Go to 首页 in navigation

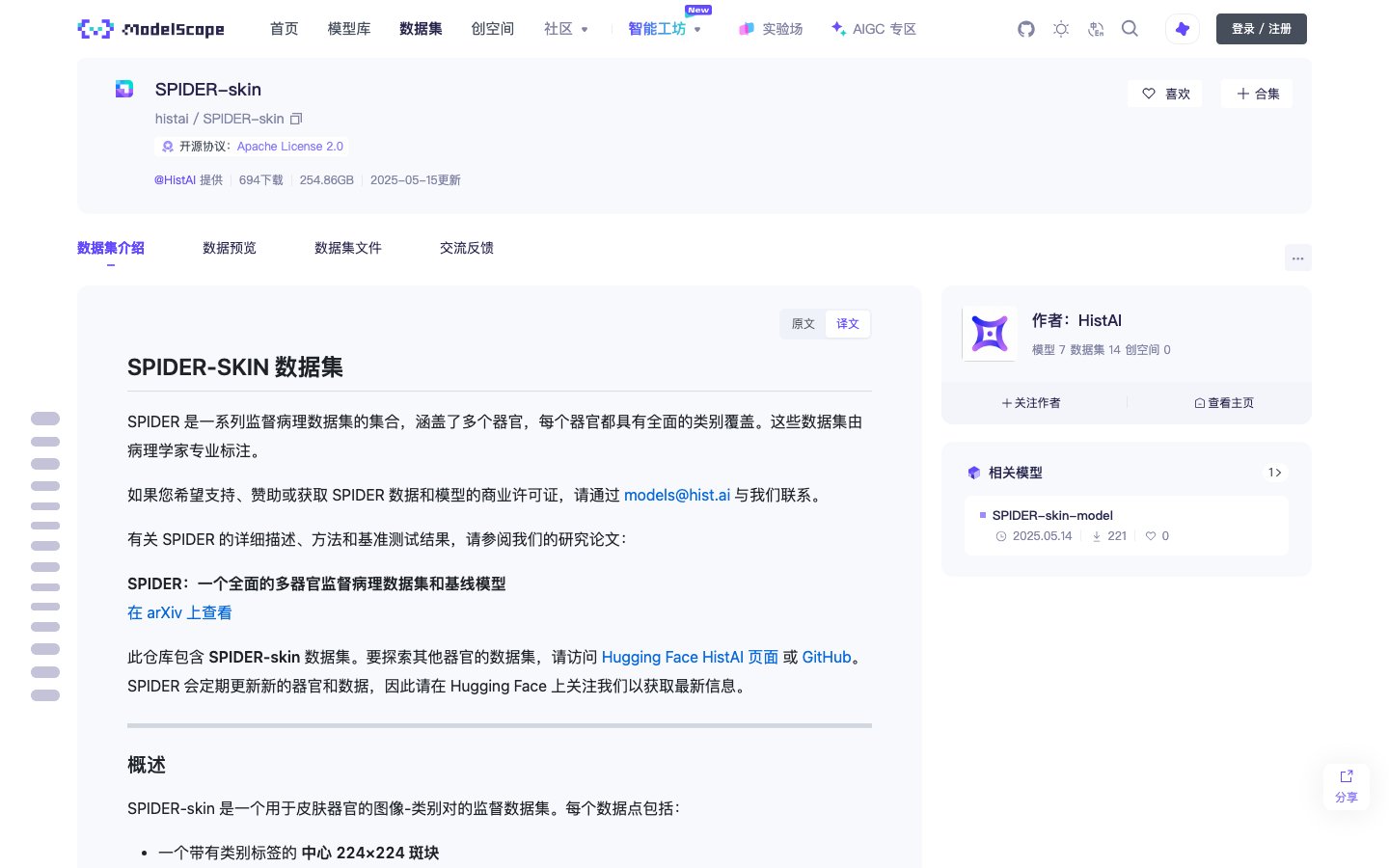(284, 29)
